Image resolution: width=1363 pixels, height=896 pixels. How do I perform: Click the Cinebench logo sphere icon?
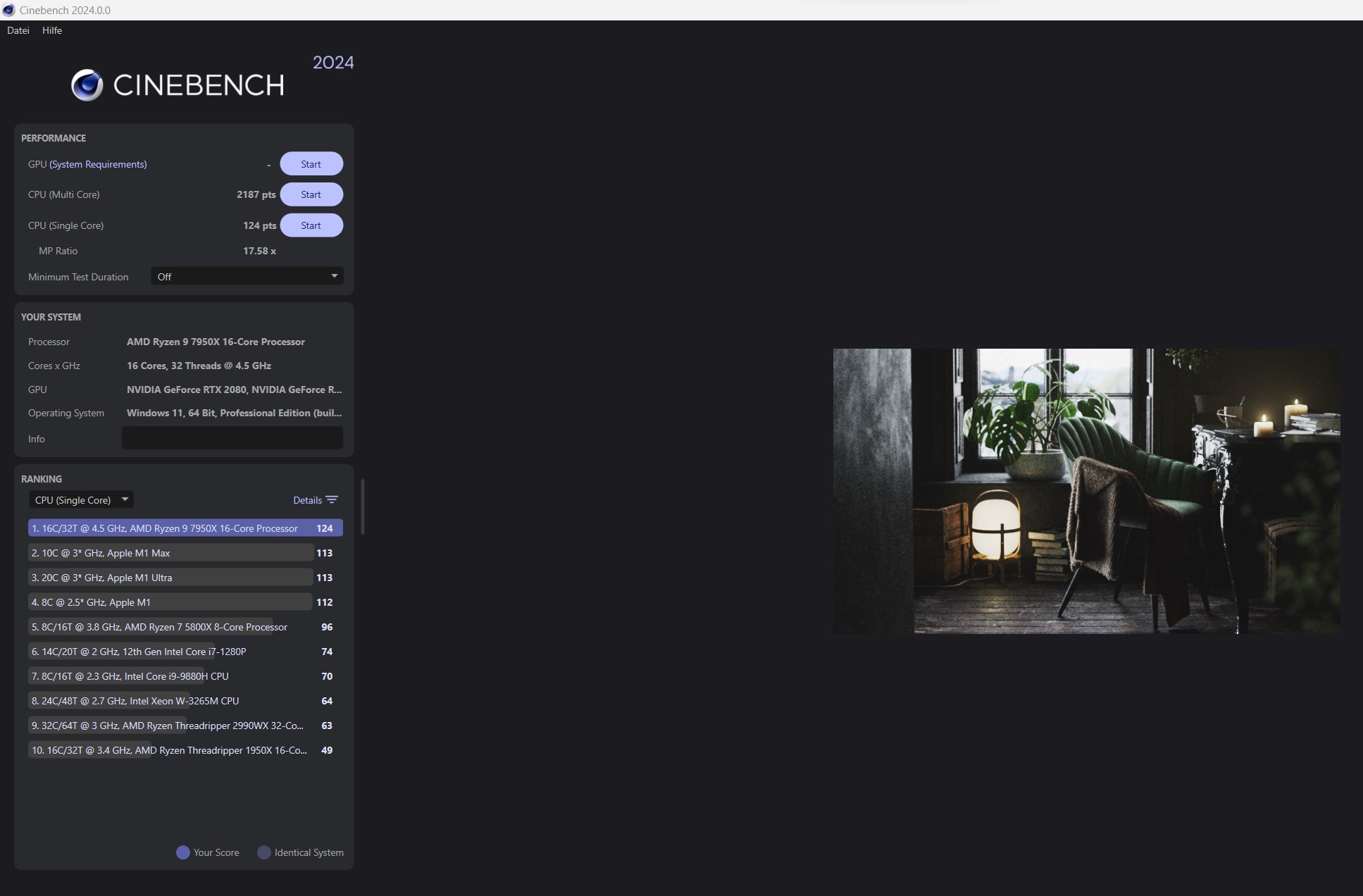coord(87,85)
